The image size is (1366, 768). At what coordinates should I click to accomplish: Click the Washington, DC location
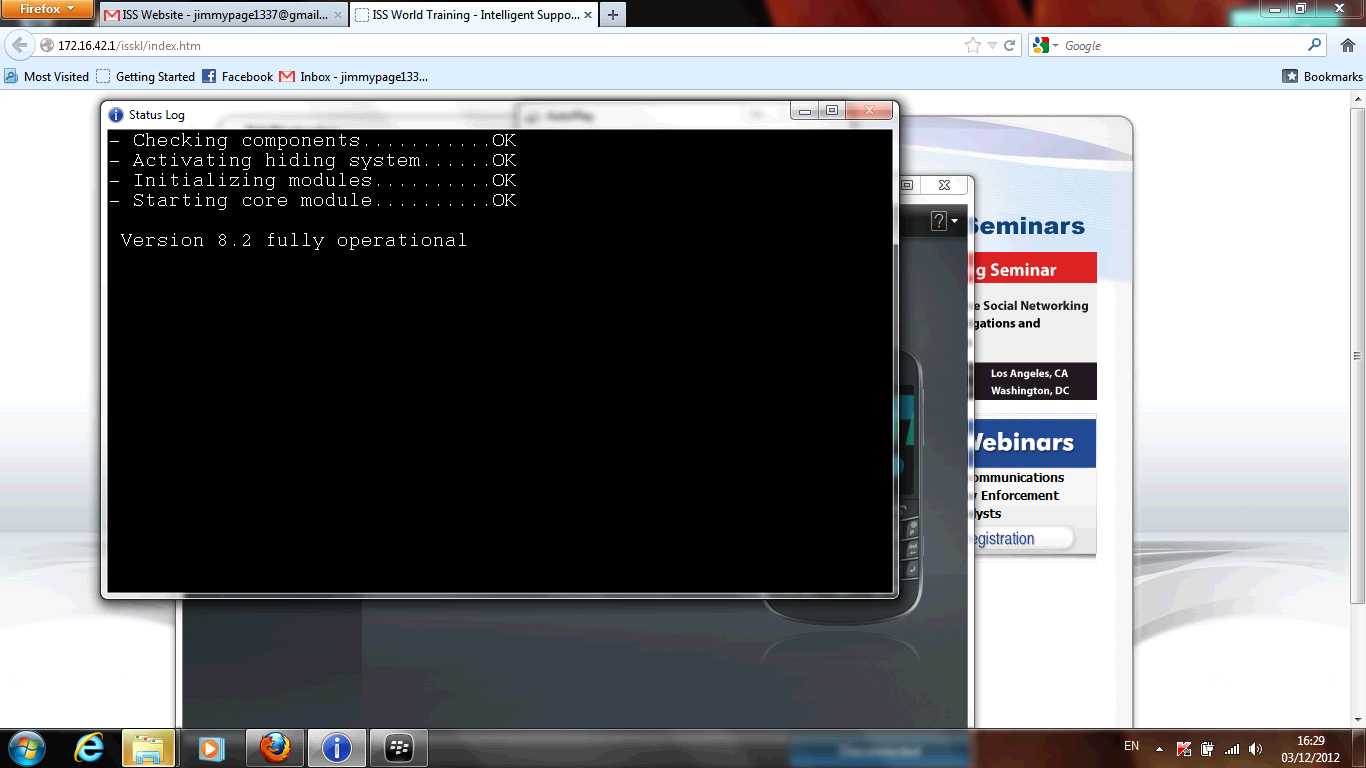[x=1029, y=391]
